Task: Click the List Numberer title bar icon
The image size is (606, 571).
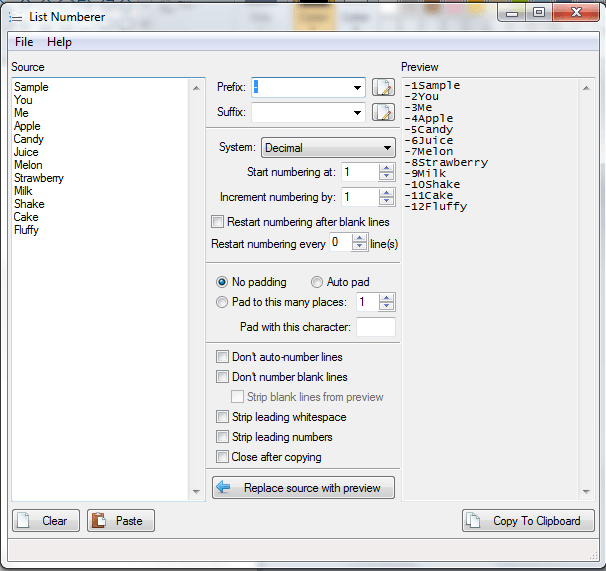Action: (16, 17)
